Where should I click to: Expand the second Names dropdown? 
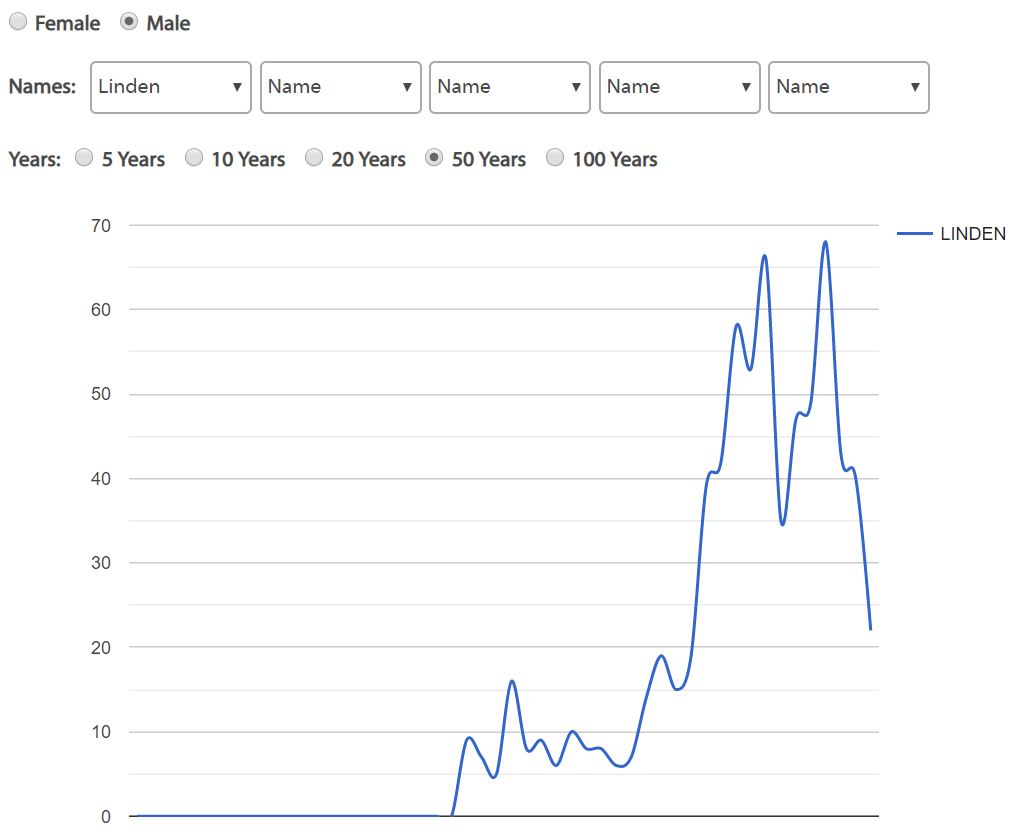tap(340, 87)
